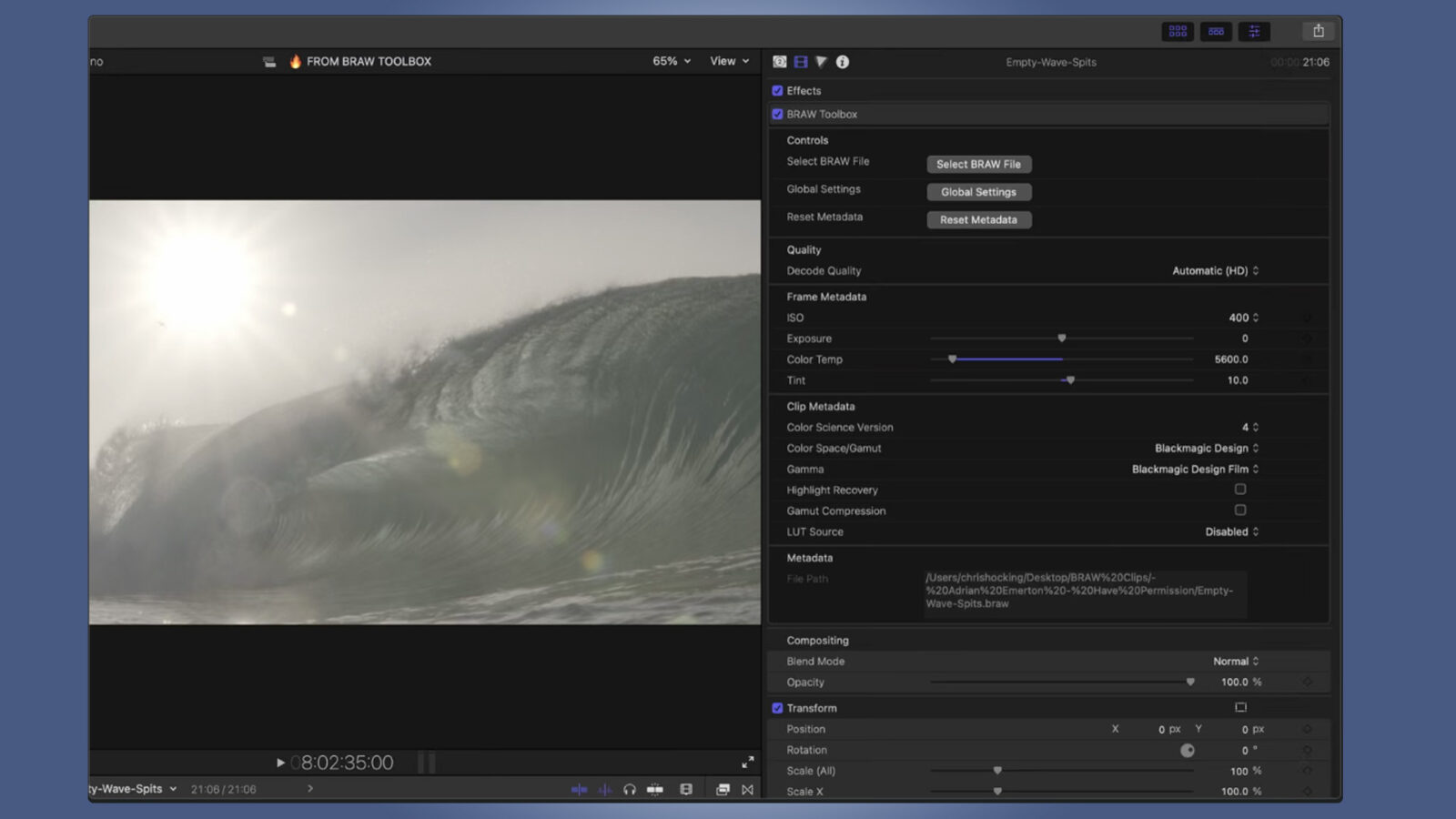The height and width of the screenshot is (819, 1456).
Task: Open the viewer View options menu
Action: 730,61
